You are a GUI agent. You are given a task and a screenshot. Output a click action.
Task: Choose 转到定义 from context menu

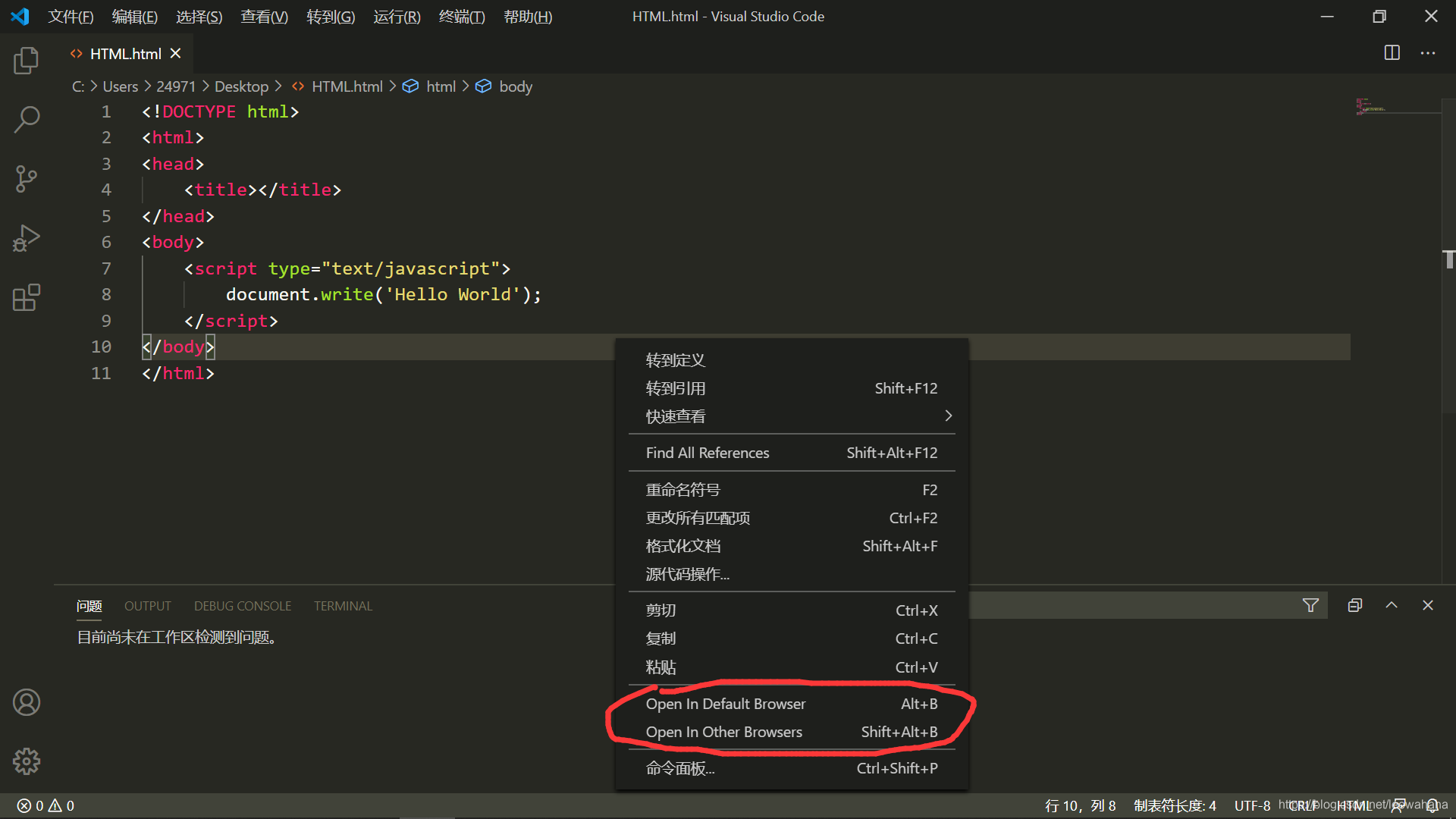tap(792, 360)
